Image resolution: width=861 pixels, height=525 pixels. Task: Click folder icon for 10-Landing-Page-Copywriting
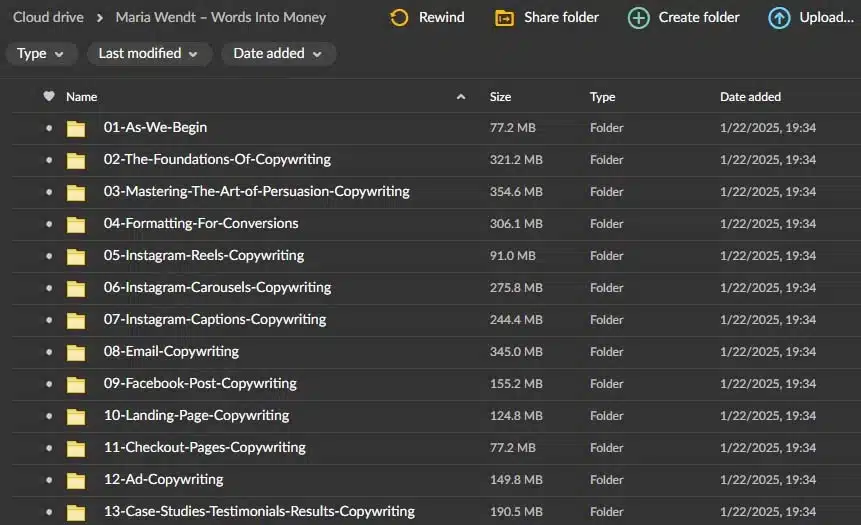76,416
